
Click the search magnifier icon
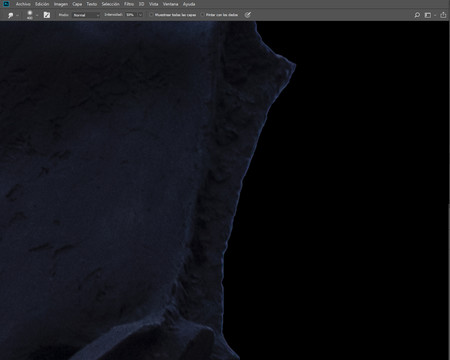click(x=417, y=15)
